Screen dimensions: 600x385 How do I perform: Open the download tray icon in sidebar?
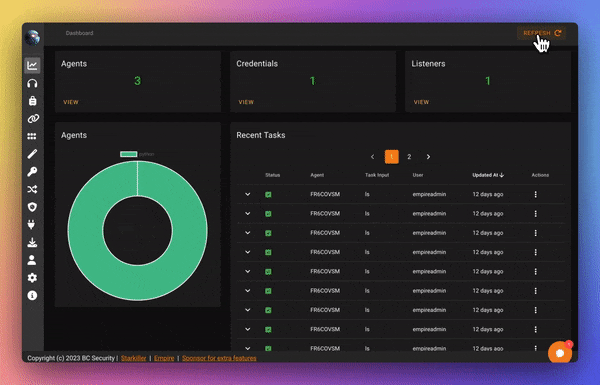click(32, 242)
